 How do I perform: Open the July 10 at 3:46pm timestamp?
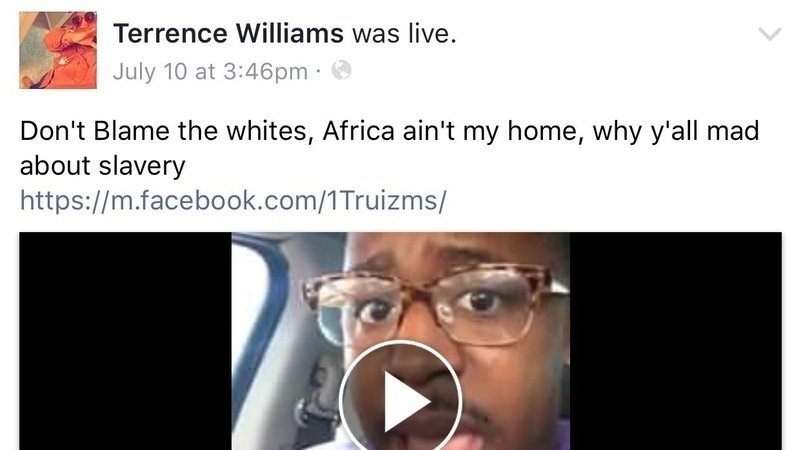pyautogui.click(x=210, y=71)
